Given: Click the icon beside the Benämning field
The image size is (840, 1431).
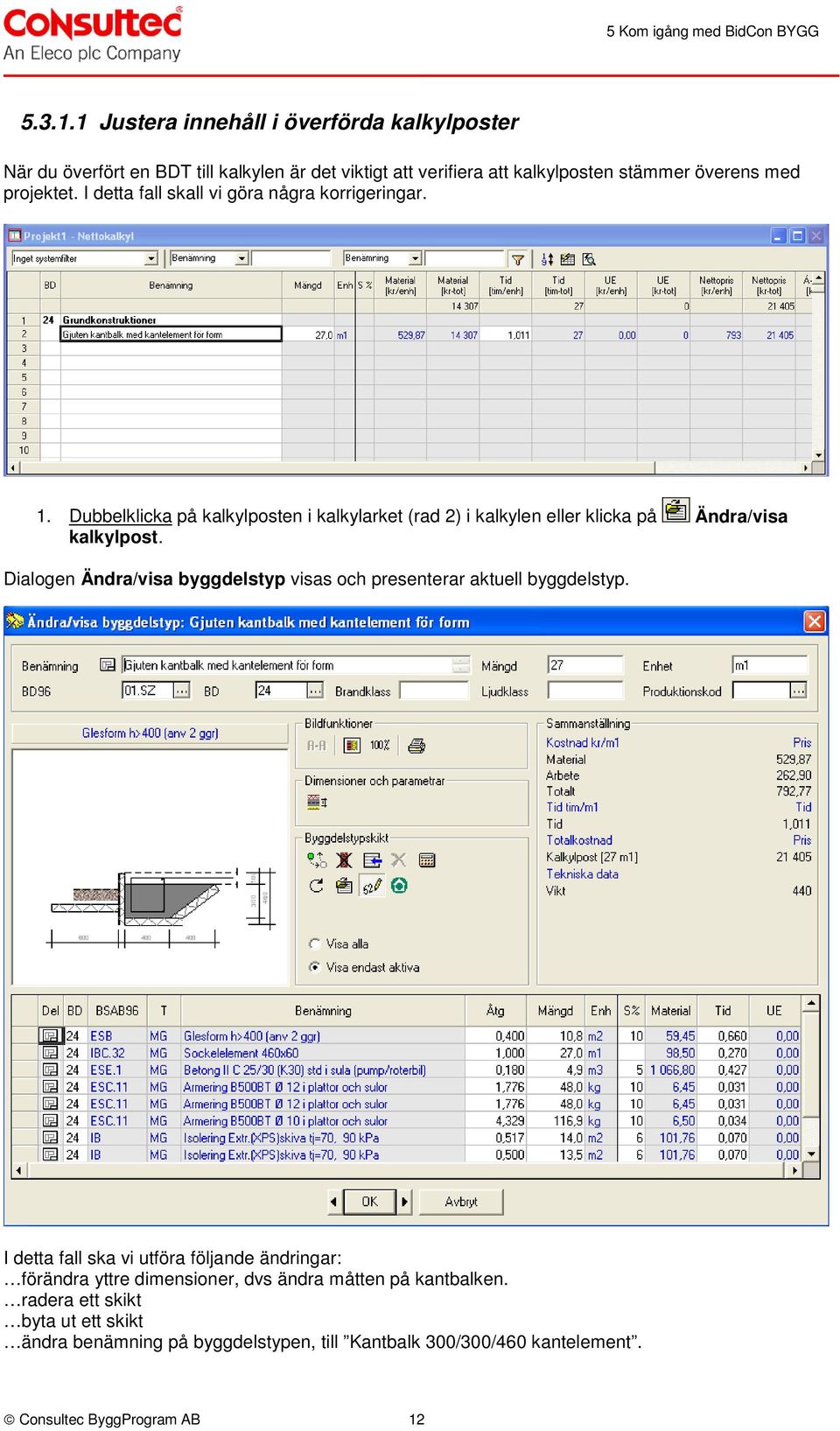Looking at the screenshot, I should 108,665.
